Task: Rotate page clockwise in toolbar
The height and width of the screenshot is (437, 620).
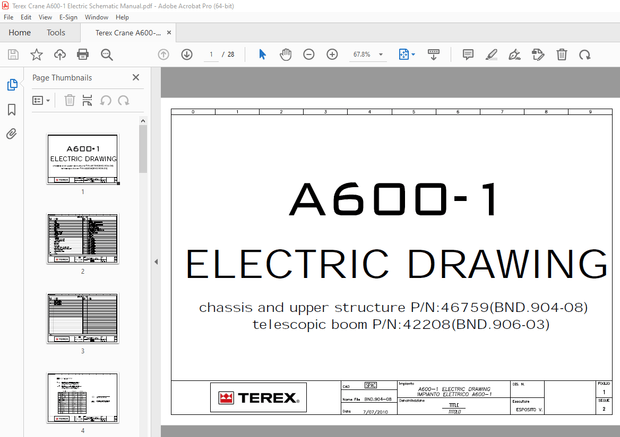Action: click(x=585, y=55)
